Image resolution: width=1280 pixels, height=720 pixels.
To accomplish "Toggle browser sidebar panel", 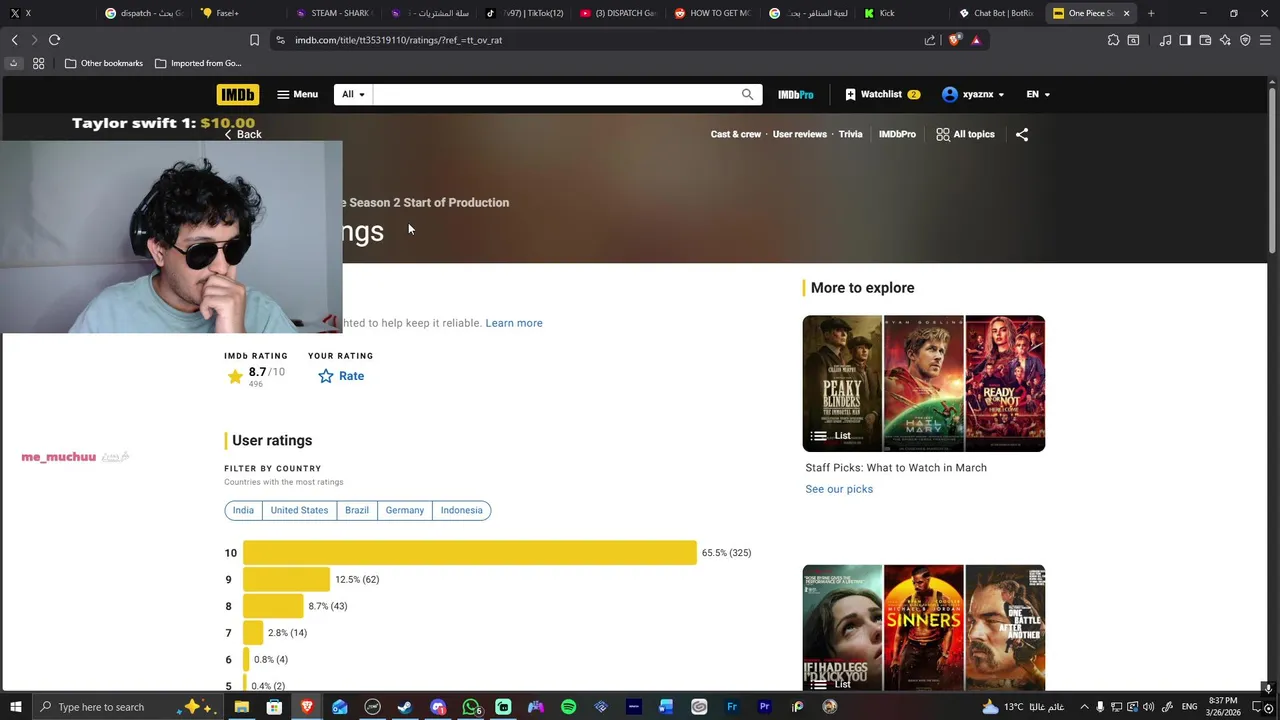I will click(x=1185, y=40).
